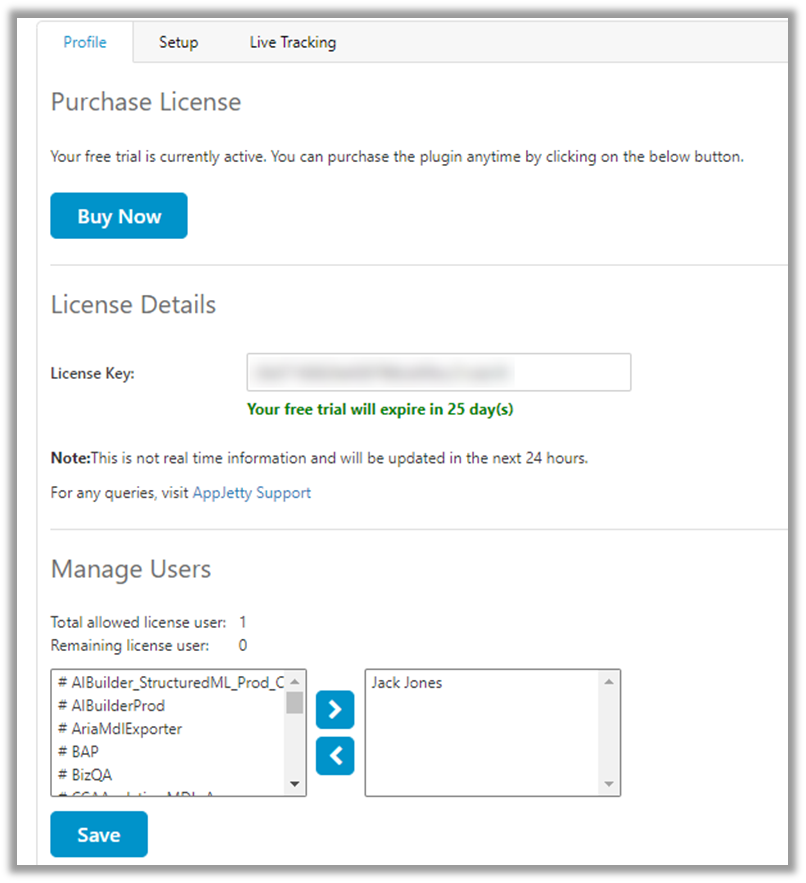The width and height of the screenshot is (806, 883).
Task: Click down arrow of licensed users list
Action: pos(607,784)
